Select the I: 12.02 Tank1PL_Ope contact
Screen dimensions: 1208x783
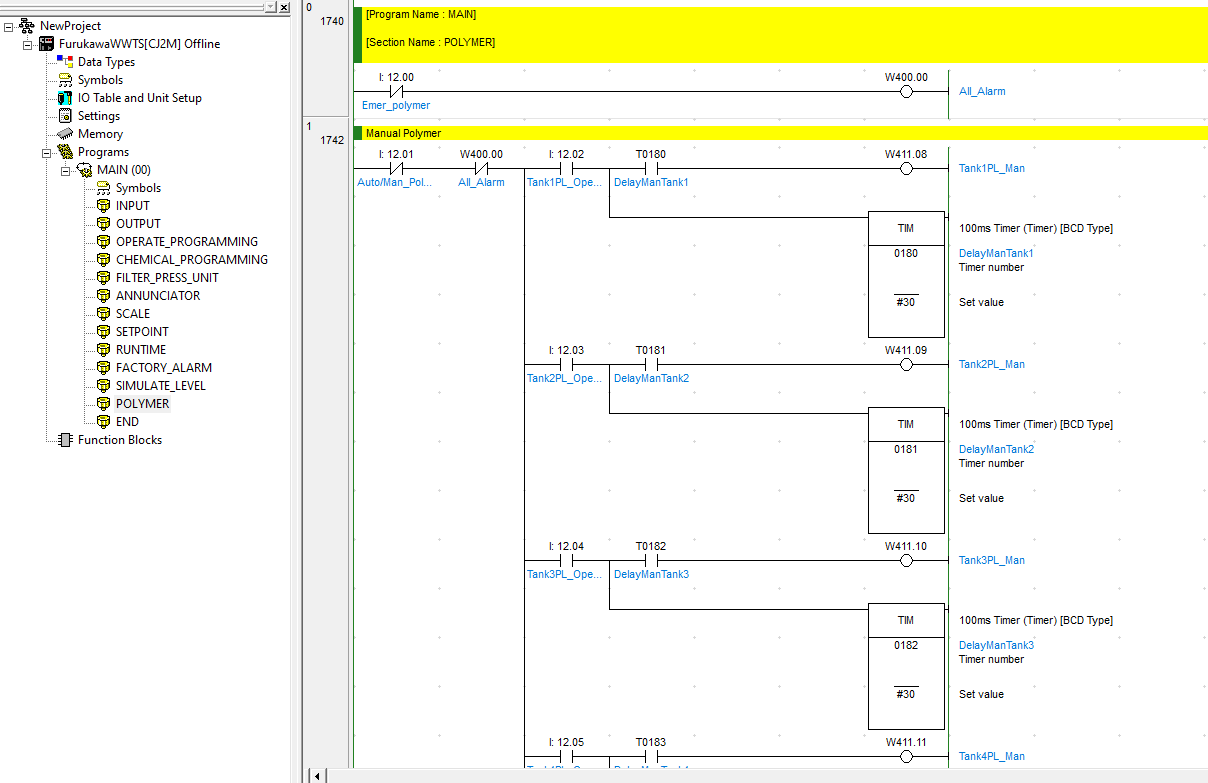coord(566,168)
